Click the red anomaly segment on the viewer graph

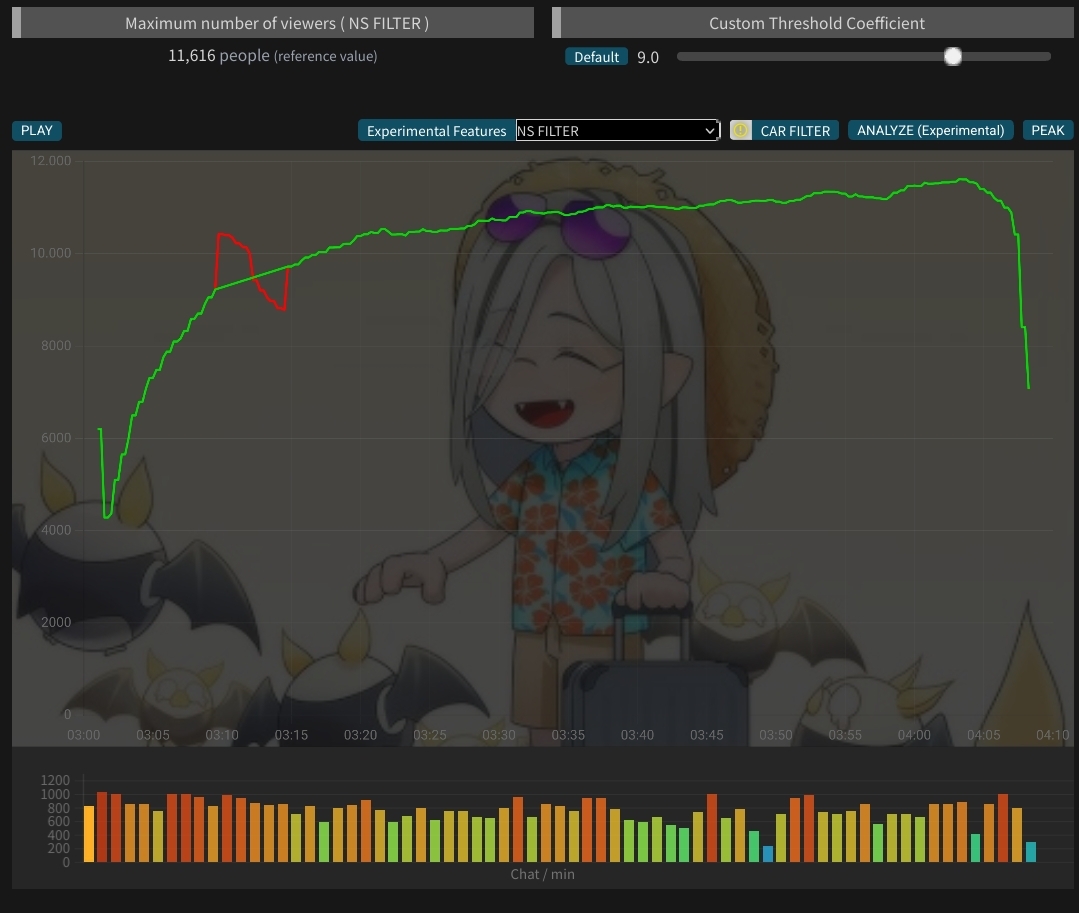click(x=251, y=272)
